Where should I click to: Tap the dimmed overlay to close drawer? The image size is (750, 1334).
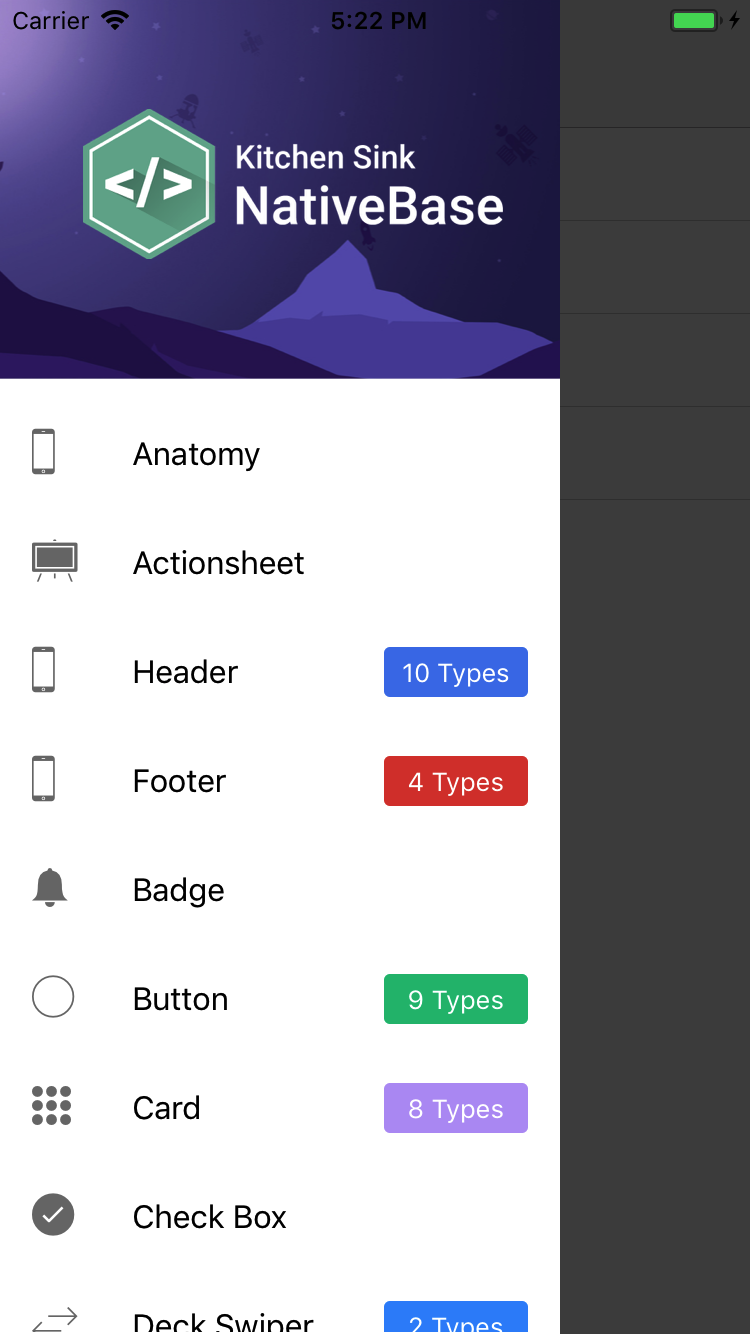(x=655, y=800)
